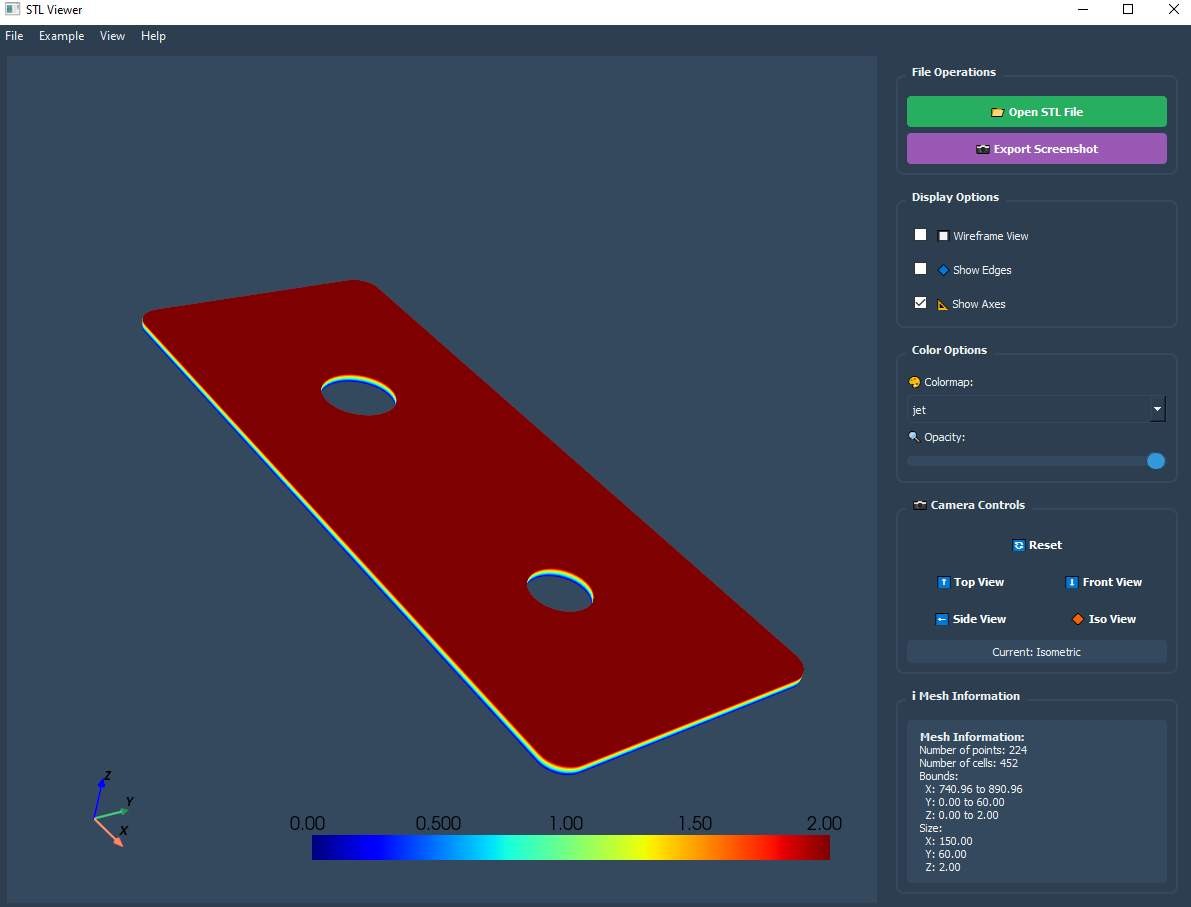Click the folder icon on Open STL File
The image size is (1191, 907).
[x=997, y=112]
